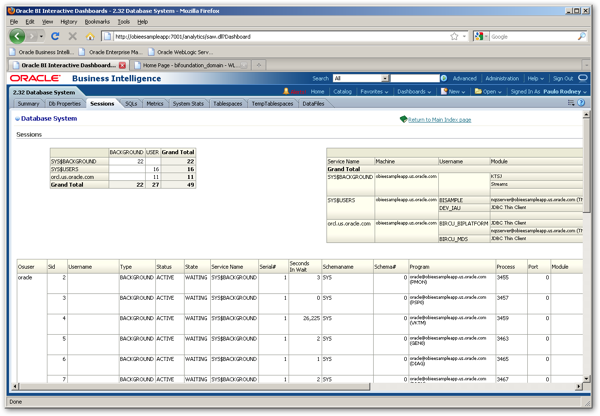Open the Tools menu
Screen dimensions: 600x416
tap(124, 22)
